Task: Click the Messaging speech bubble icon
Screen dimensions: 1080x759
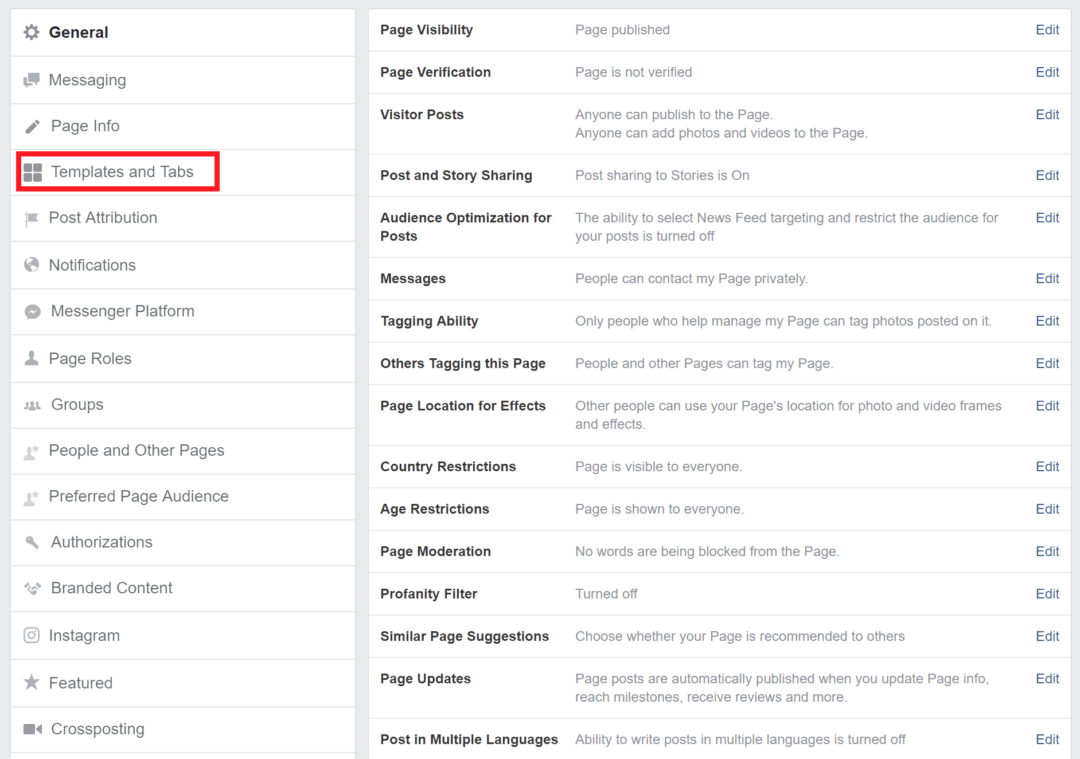Action: tap(31, 79)
